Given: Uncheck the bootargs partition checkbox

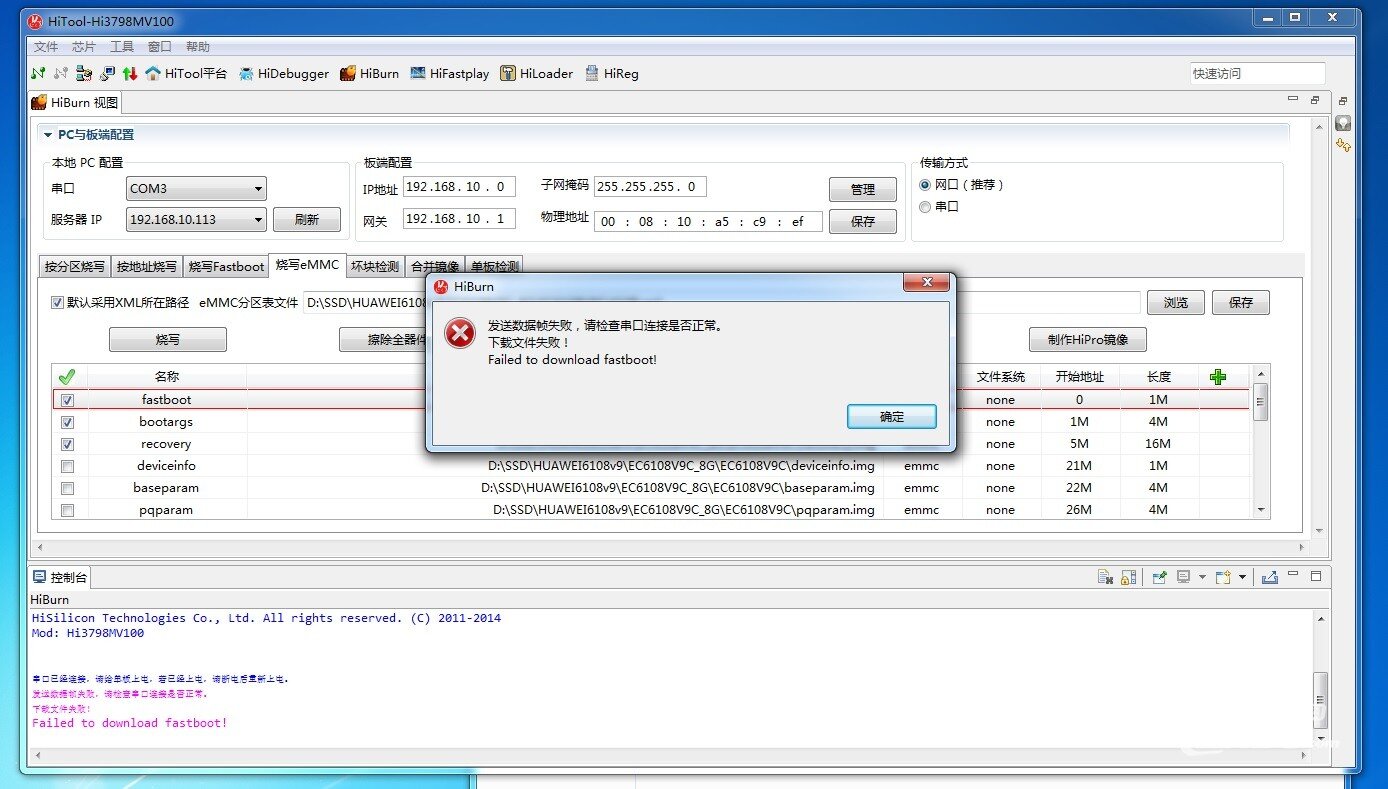Looking at the screenshot, I should point(67,422).
